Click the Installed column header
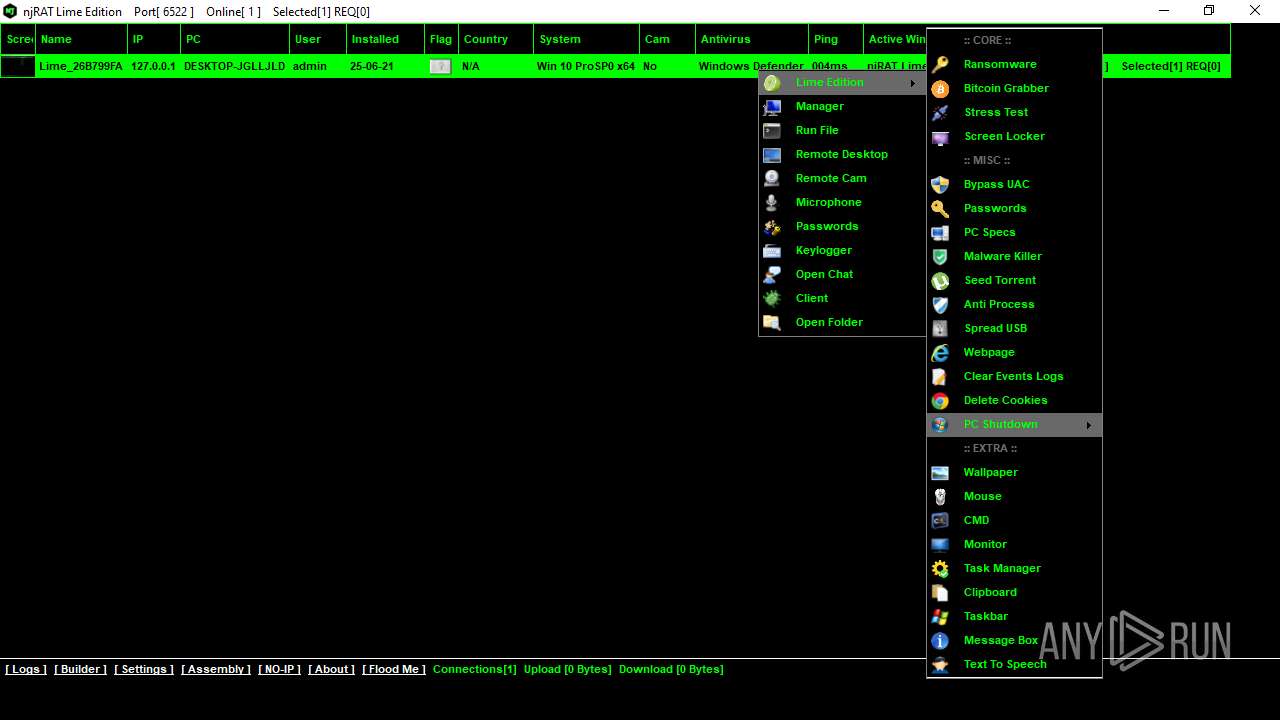The width and height of the screenshot is (1280, 720). click(x=385, y=39)
